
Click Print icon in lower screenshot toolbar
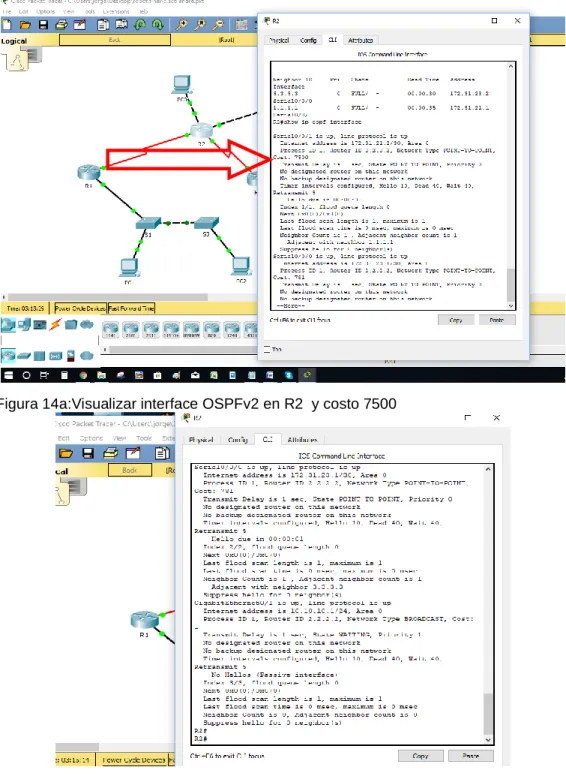(110, 453)
